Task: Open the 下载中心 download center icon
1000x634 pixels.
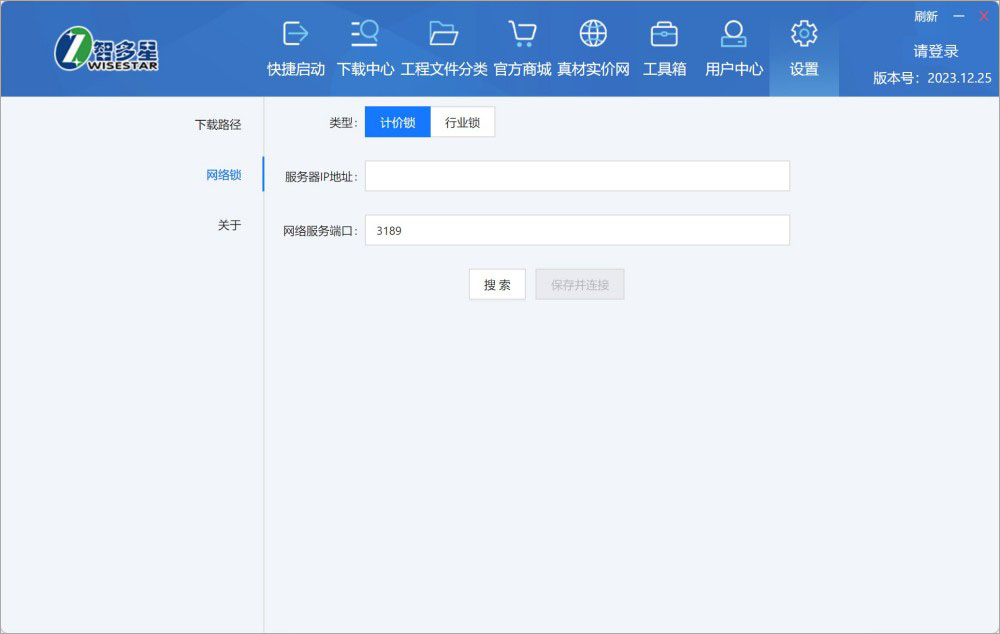Action: click(365, 34)
